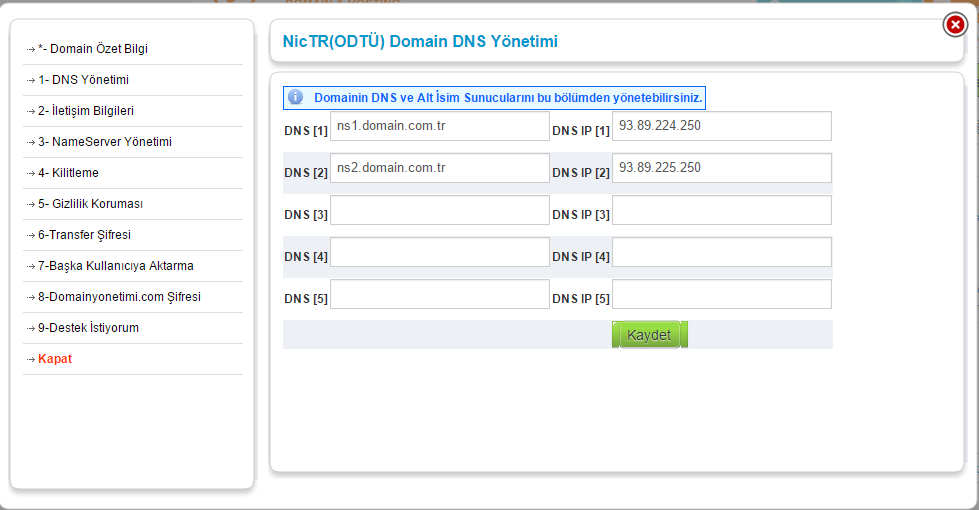Open 7-Başka Kullanıcıya Aktarma menu item

116,266
